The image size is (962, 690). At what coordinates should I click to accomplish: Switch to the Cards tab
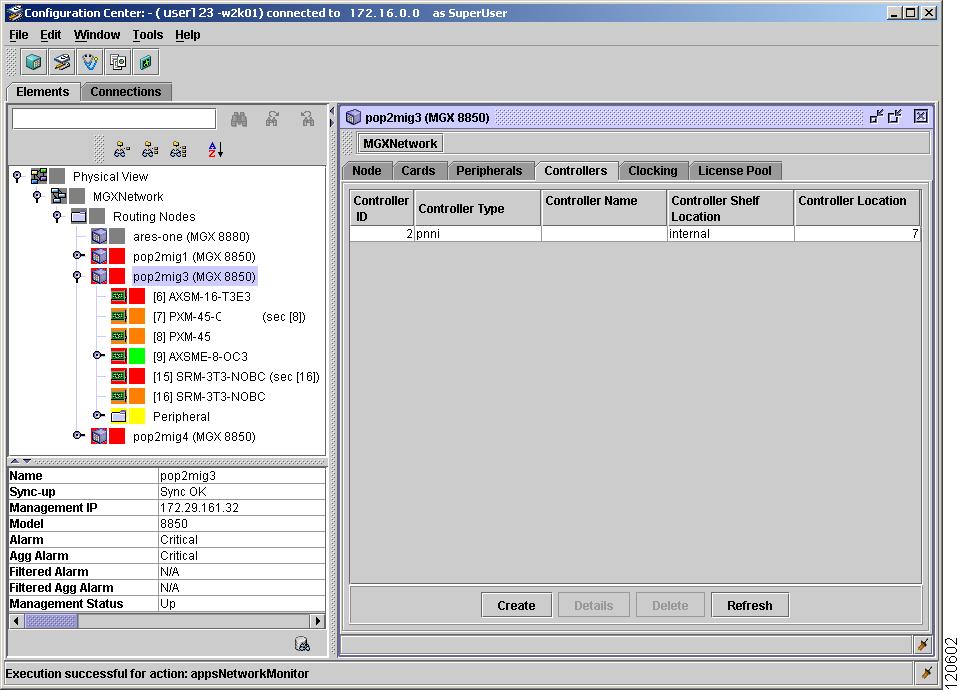(x=418, y=171)
